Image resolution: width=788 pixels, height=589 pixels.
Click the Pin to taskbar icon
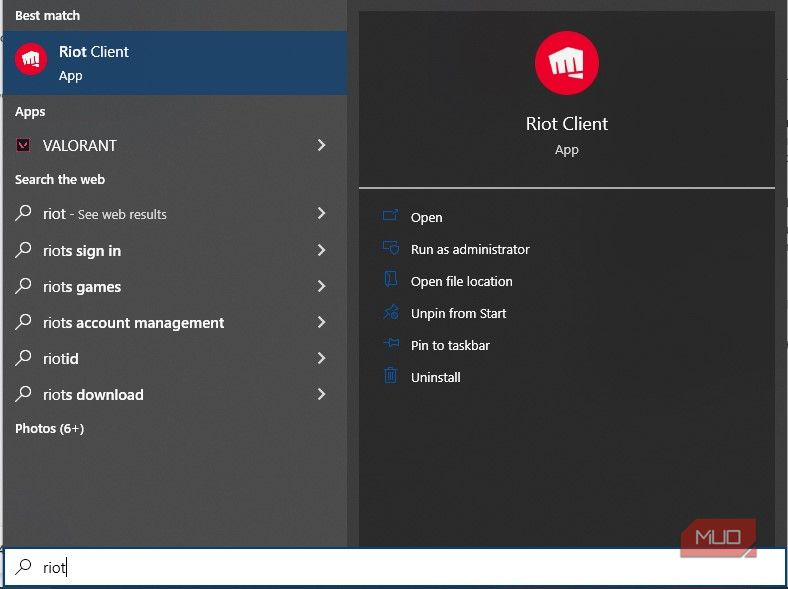[390, 344]
